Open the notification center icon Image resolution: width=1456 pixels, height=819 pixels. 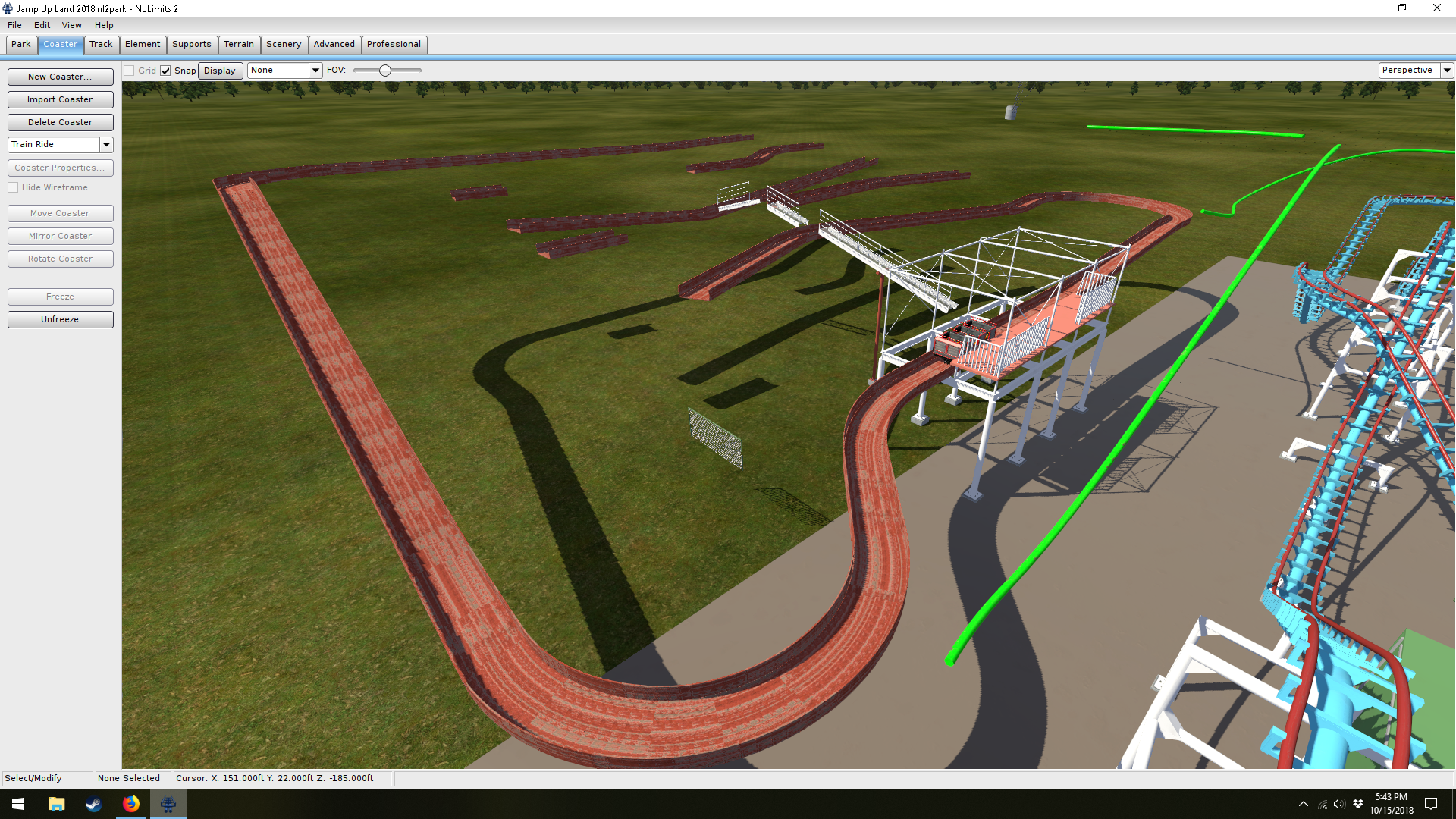[1431, 804]
